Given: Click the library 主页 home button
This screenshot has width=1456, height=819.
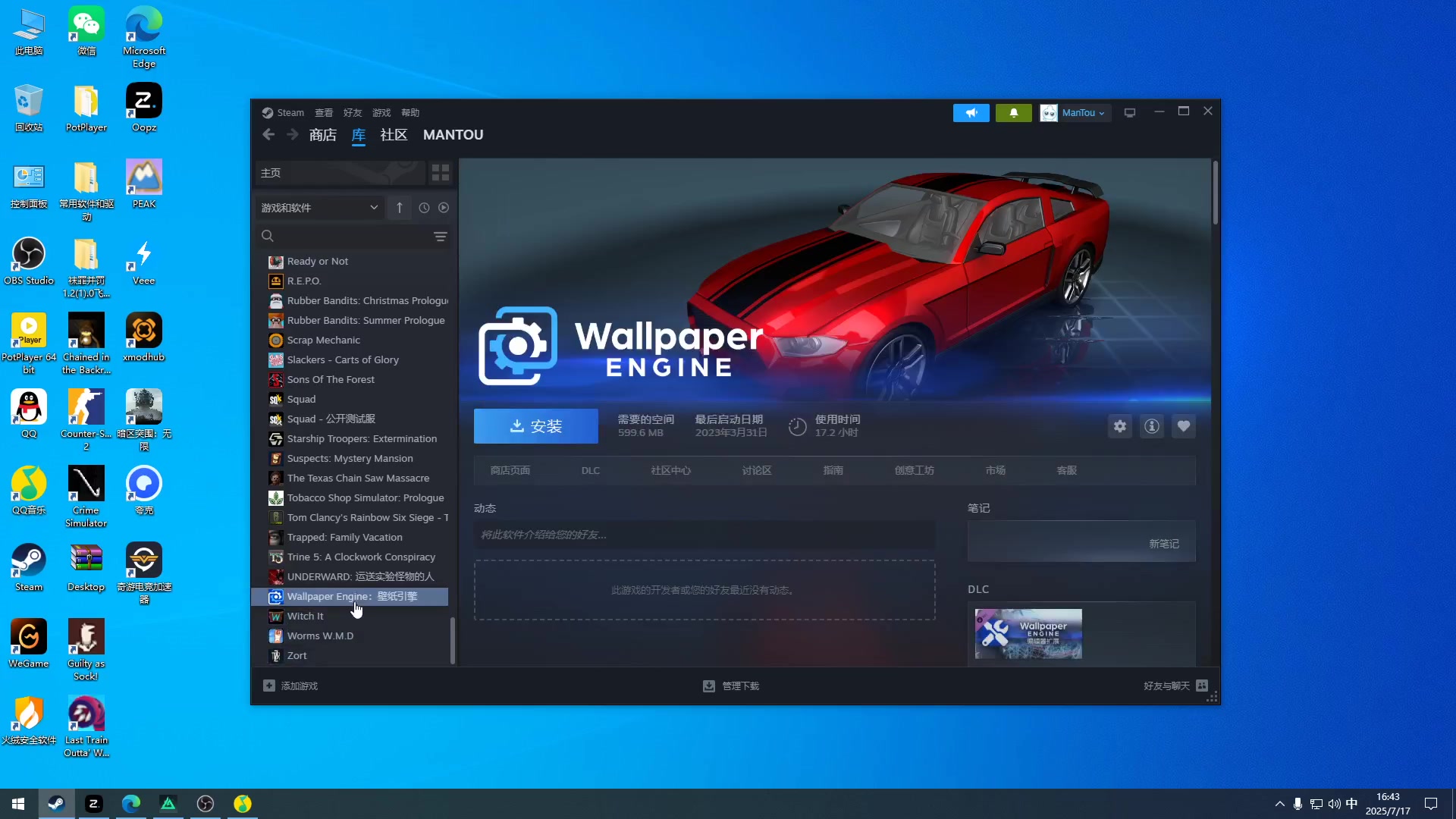Looking at the screenshot, I should coord(340,173).
